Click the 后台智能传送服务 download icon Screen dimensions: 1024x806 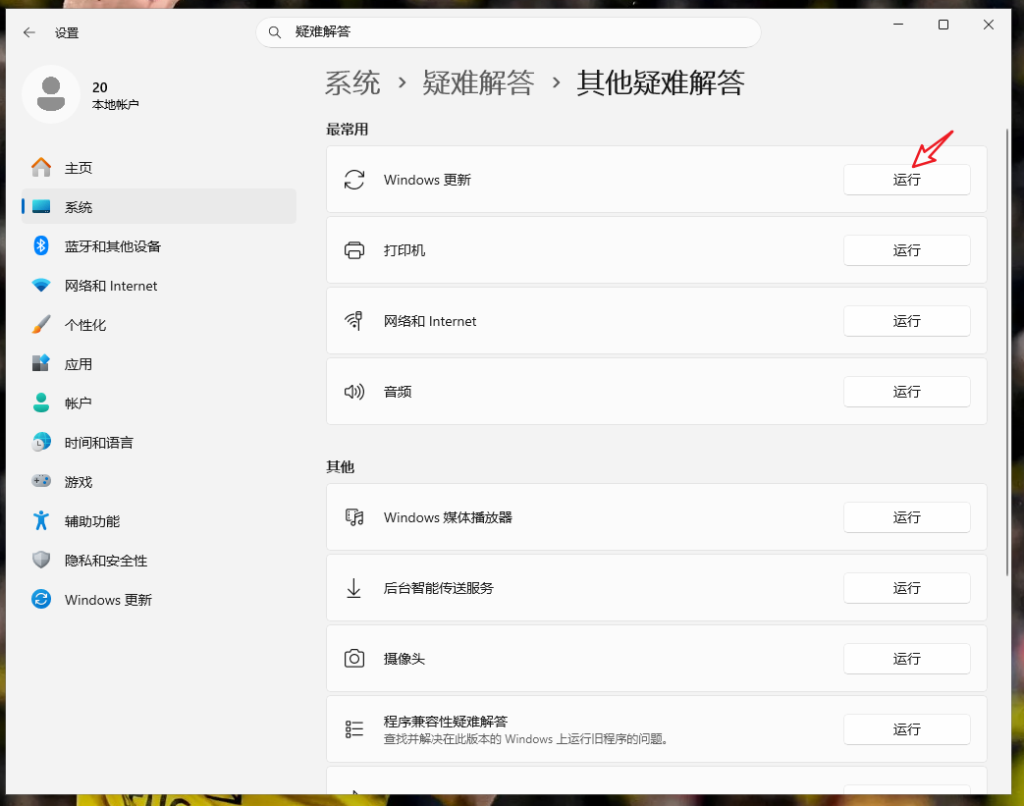(x=354, y=588)
